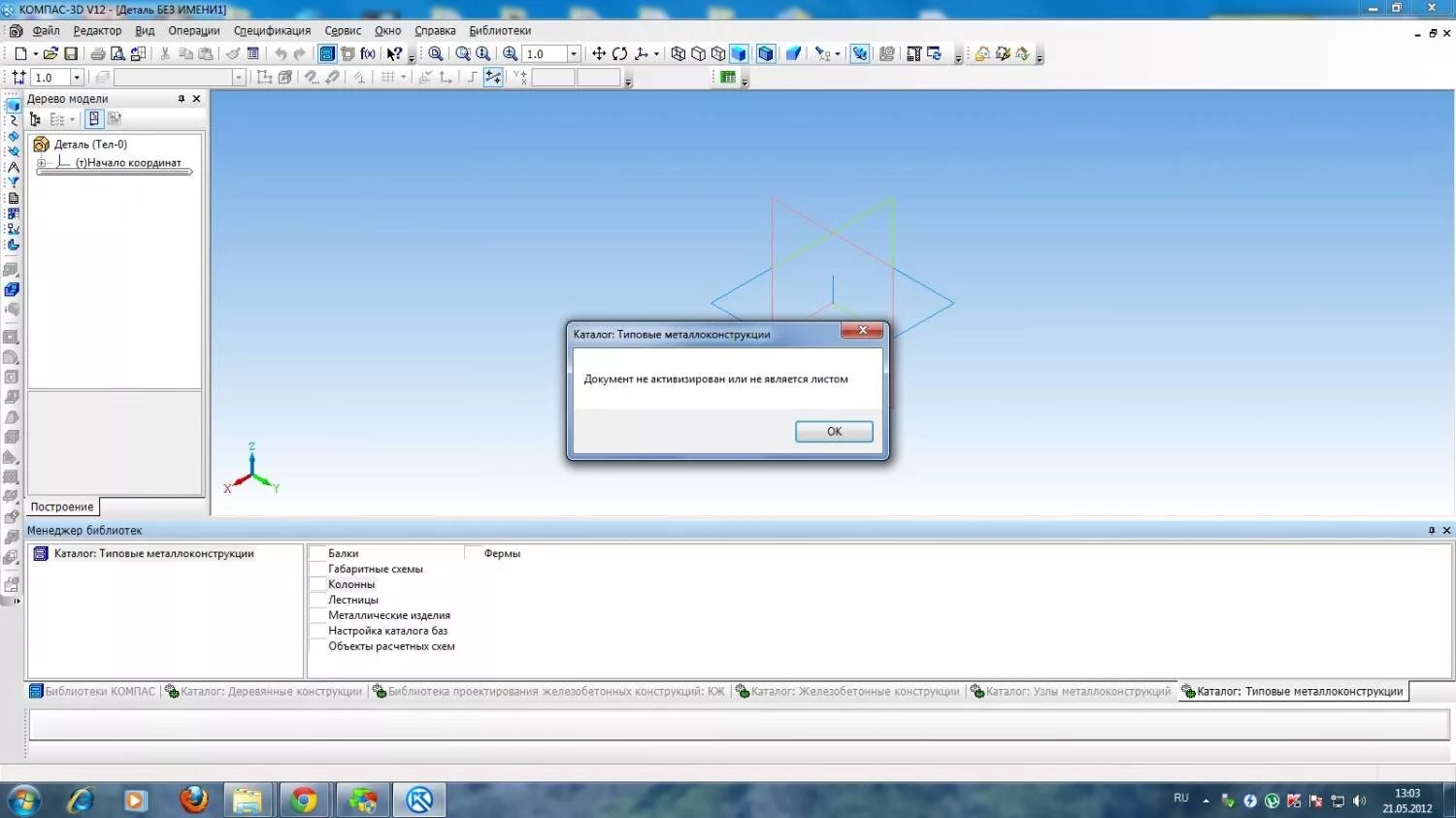Toggle the highlighted snap button in second toolbar
The height and width of the screenshot is (818, 1456).
point(493,78)
